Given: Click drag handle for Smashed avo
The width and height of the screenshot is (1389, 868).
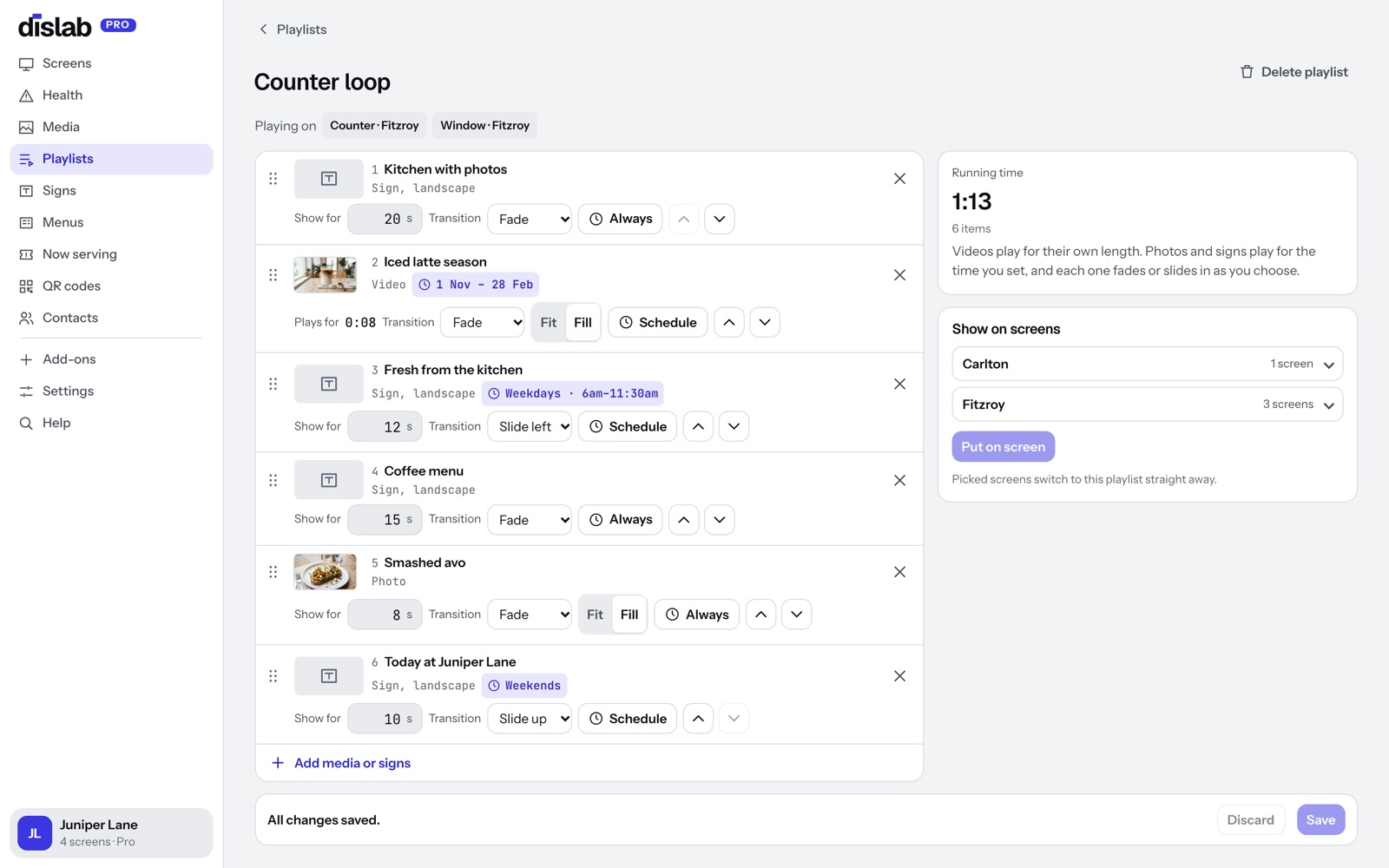Looking at the screenshot, I should click(x=273, y=572).
